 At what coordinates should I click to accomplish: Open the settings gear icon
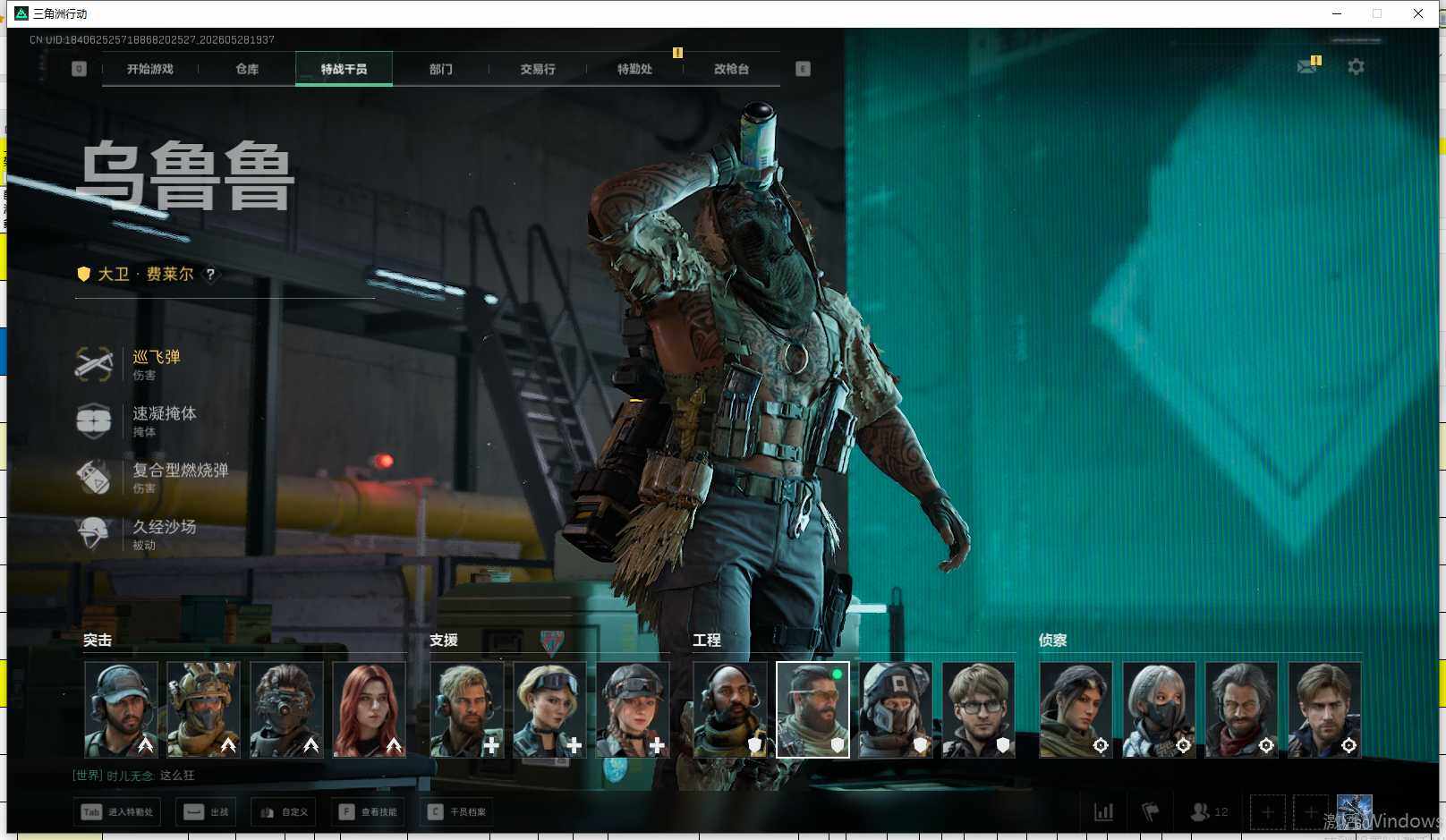1356,67
